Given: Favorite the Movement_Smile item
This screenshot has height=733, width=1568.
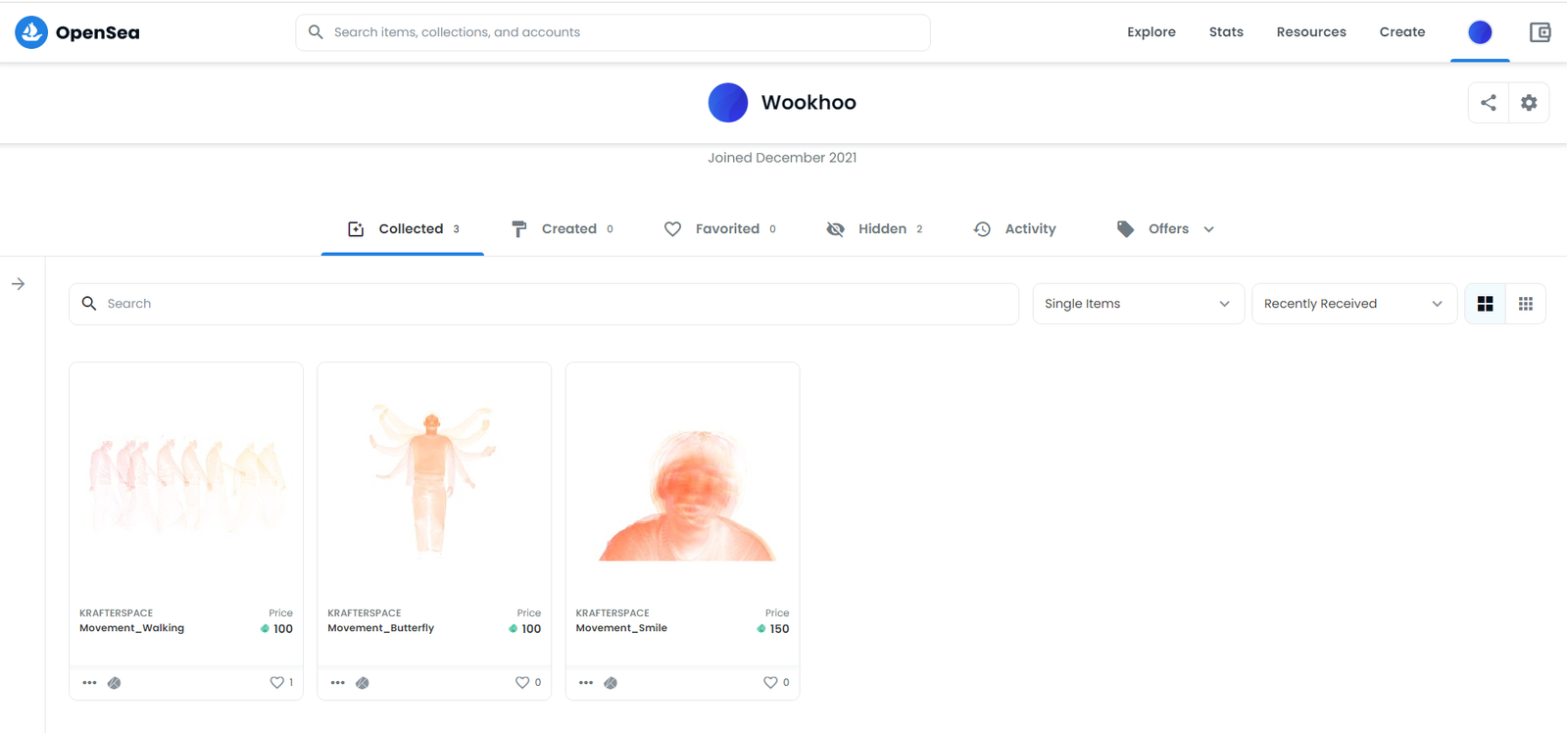Looking at the screenshot, I should tap(769, 683).
